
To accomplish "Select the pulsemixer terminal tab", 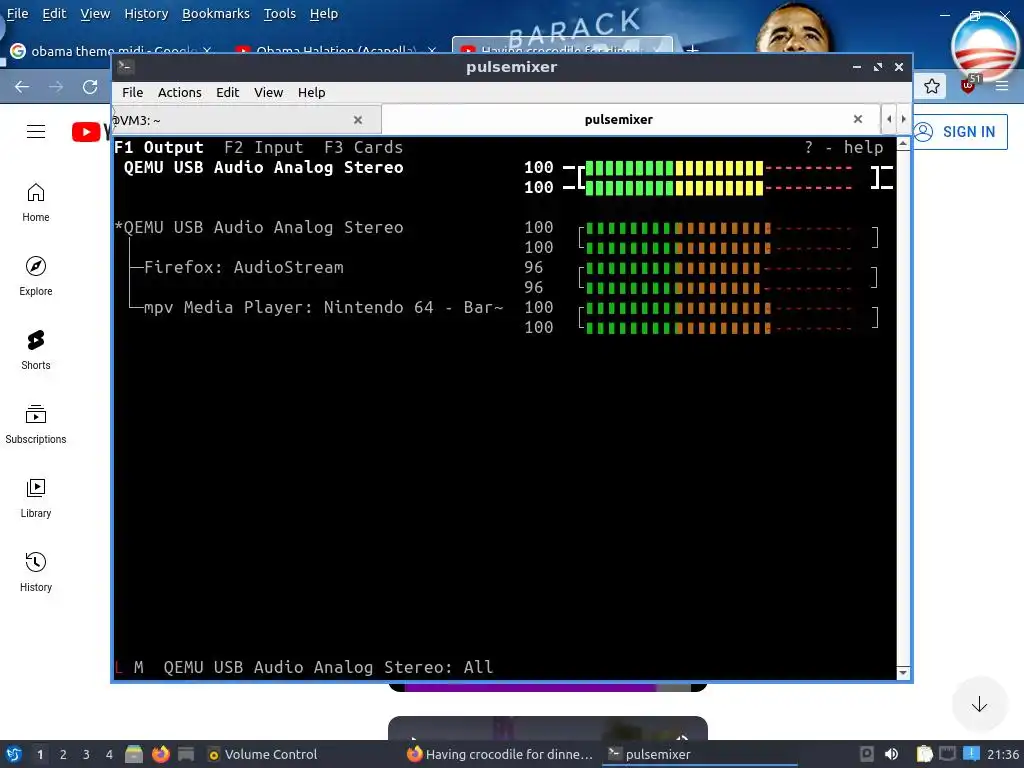I will point(630,120).
